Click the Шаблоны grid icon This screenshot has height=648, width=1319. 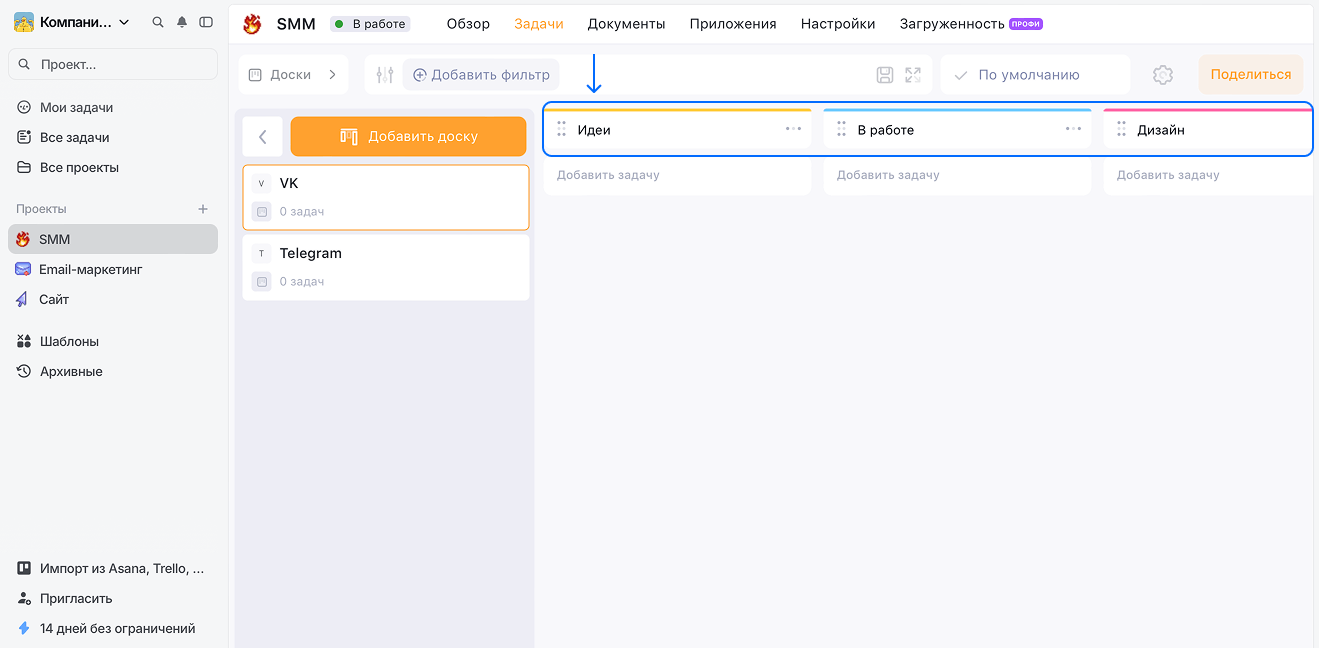(24, 341)
